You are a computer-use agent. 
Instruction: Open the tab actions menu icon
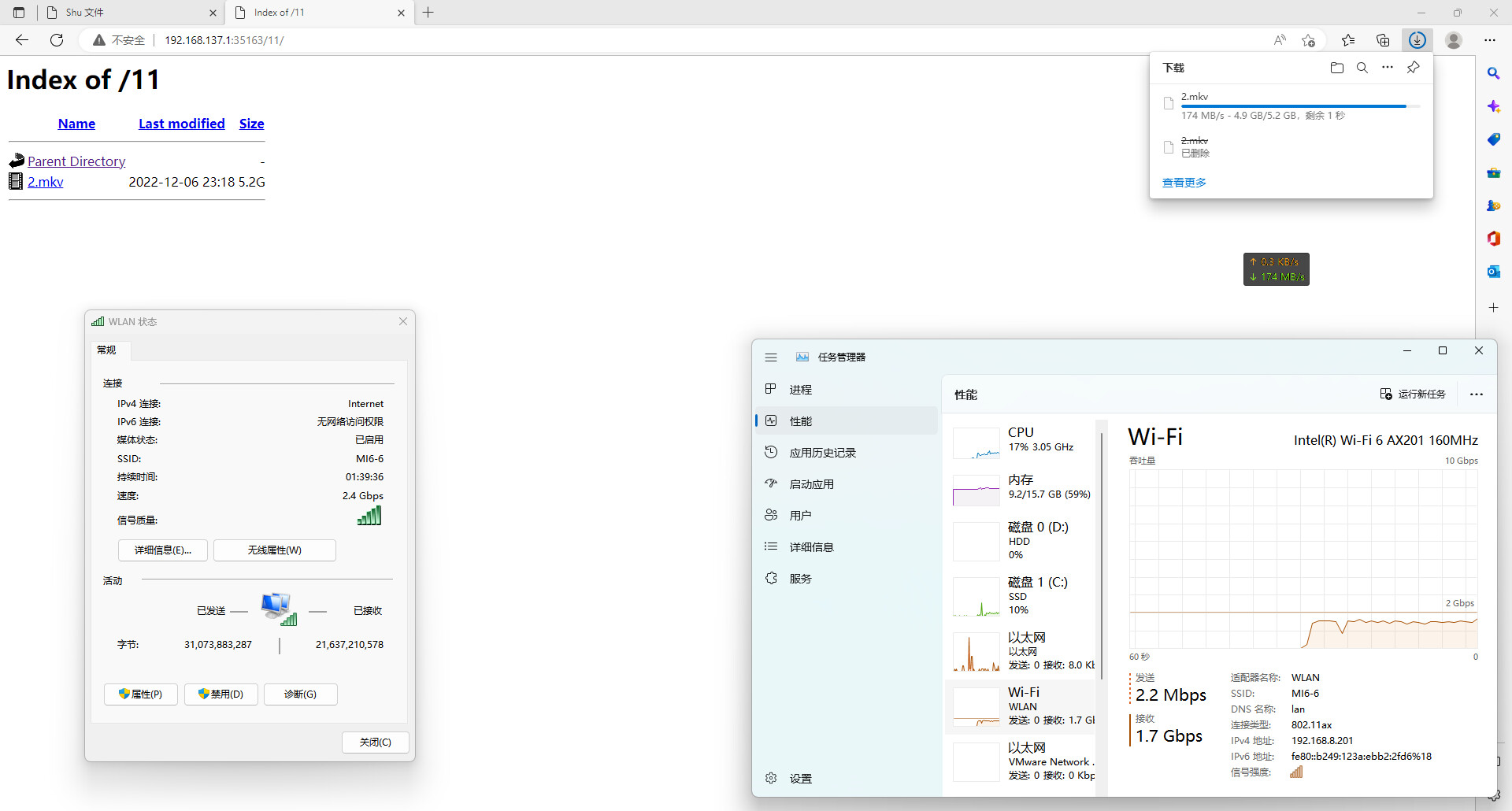19,13
